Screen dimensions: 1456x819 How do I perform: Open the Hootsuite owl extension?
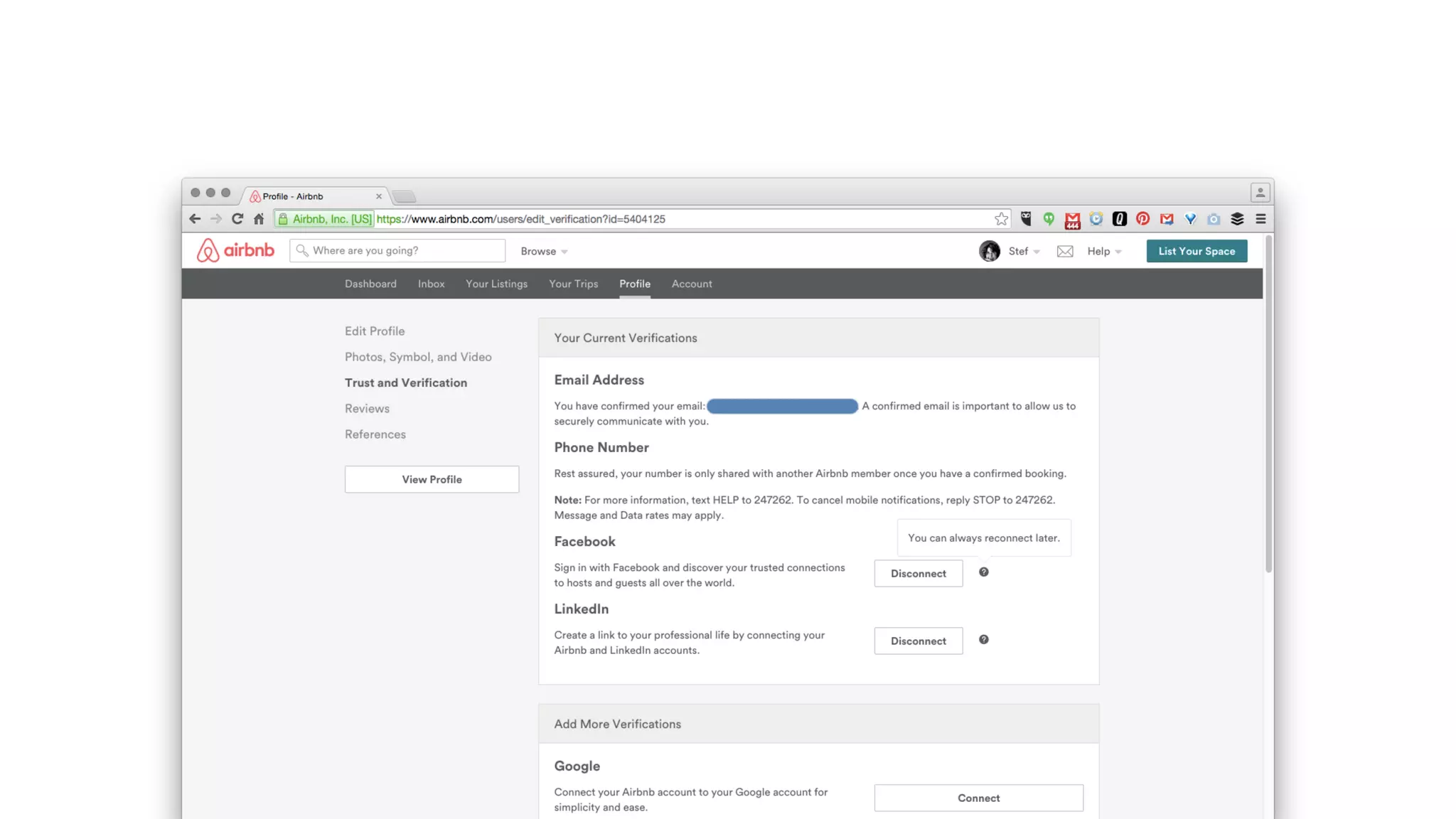(1025, 219)
